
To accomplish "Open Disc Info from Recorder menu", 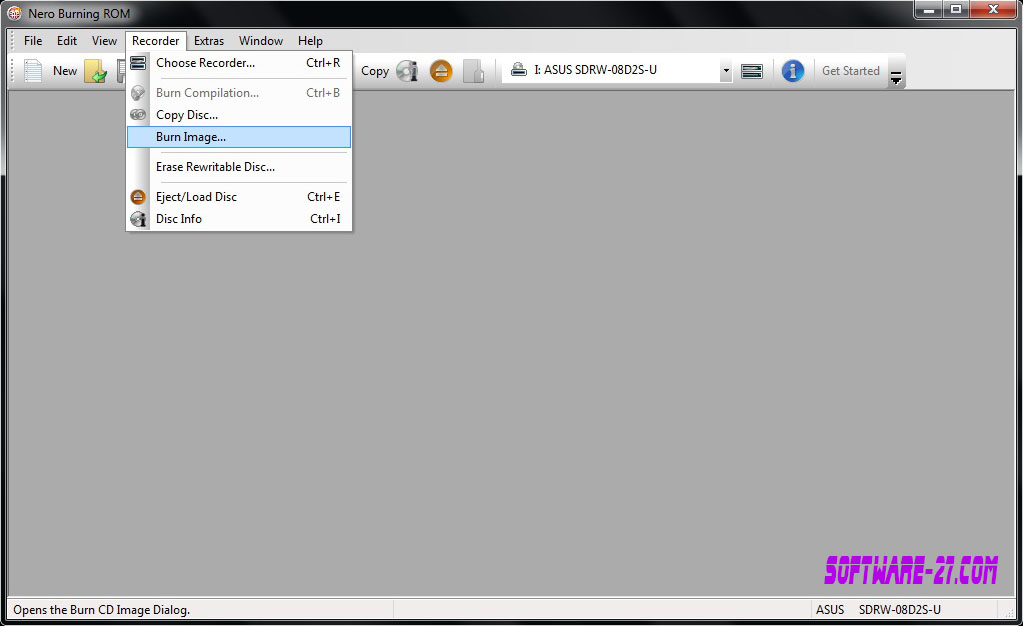I will click(239, 219).
